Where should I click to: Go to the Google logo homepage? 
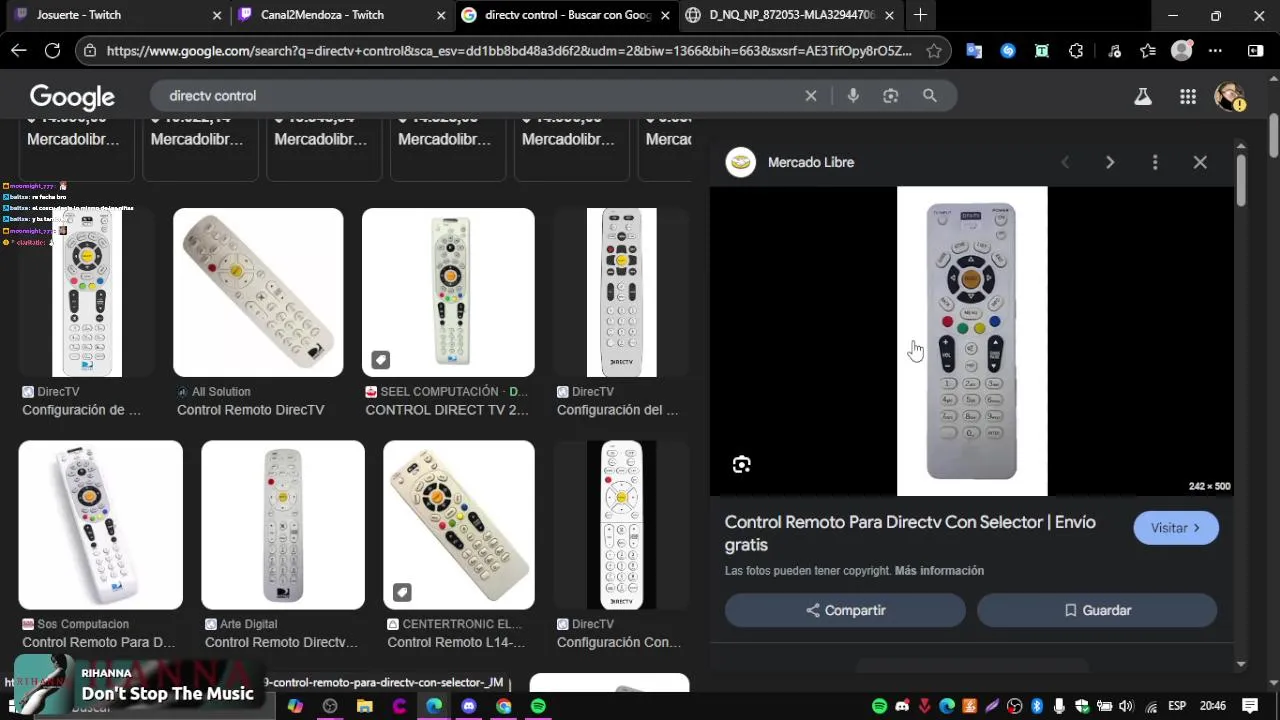[x=72, y=97]
